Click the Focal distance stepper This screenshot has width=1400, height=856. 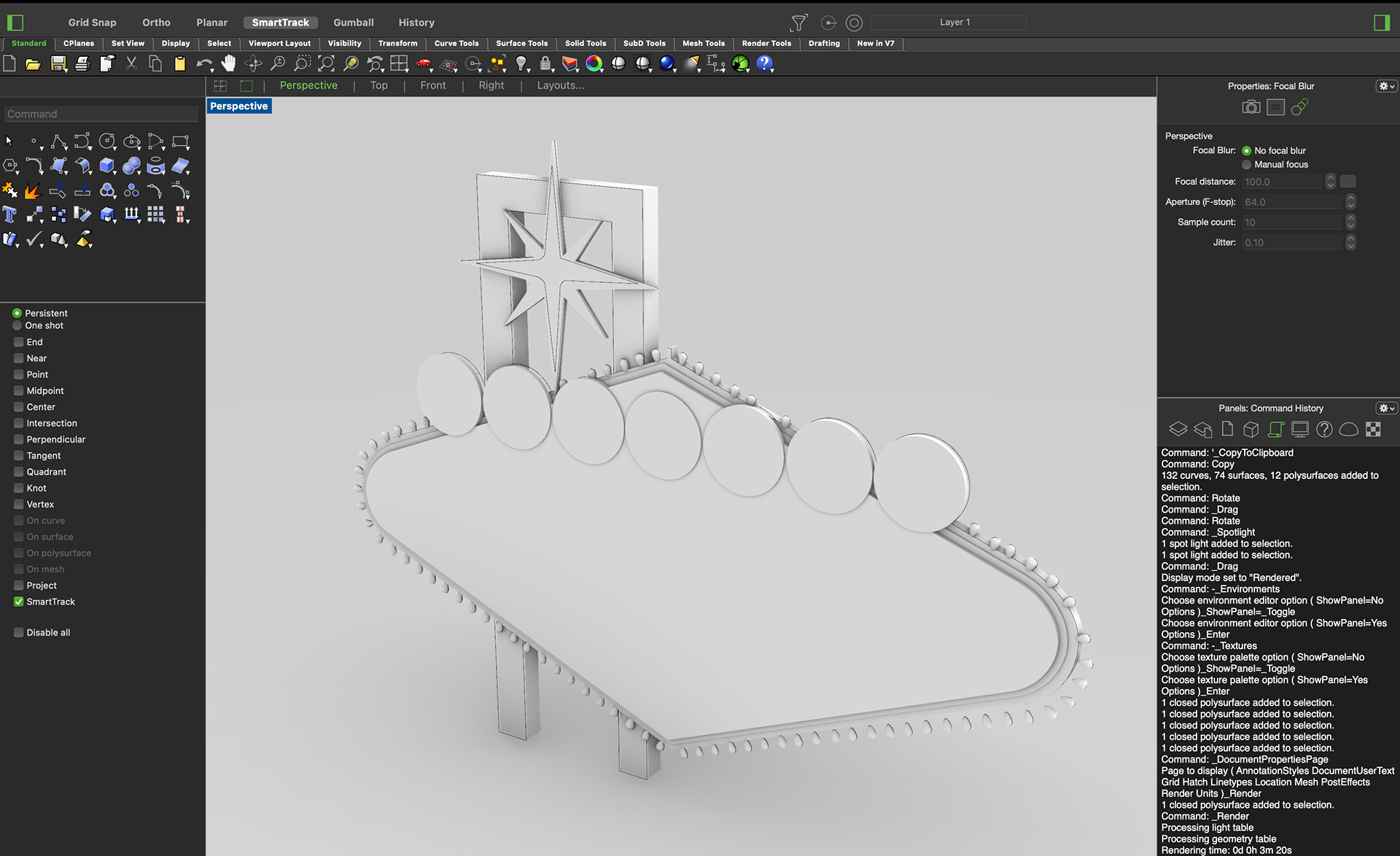click(x=1330, y=182)
